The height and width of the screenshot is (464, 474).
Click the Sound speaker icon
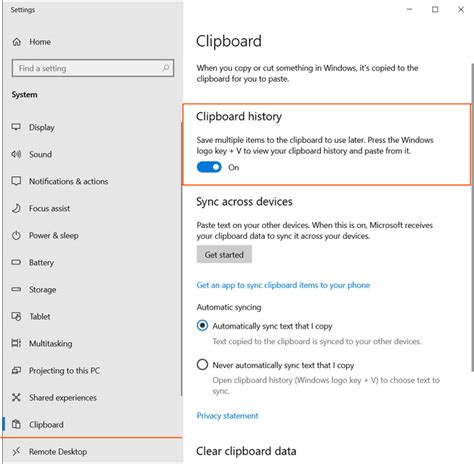[x=16, y=154]
